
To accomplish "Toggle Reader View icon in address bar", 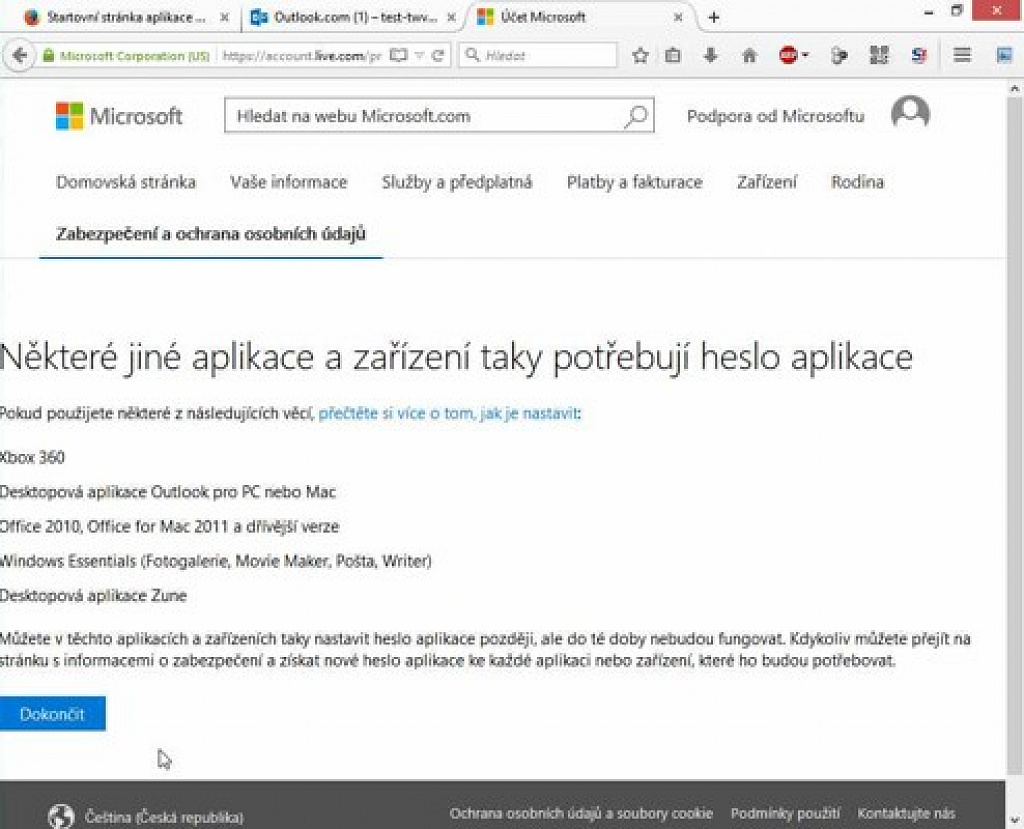I will click(x=398, y=56).
